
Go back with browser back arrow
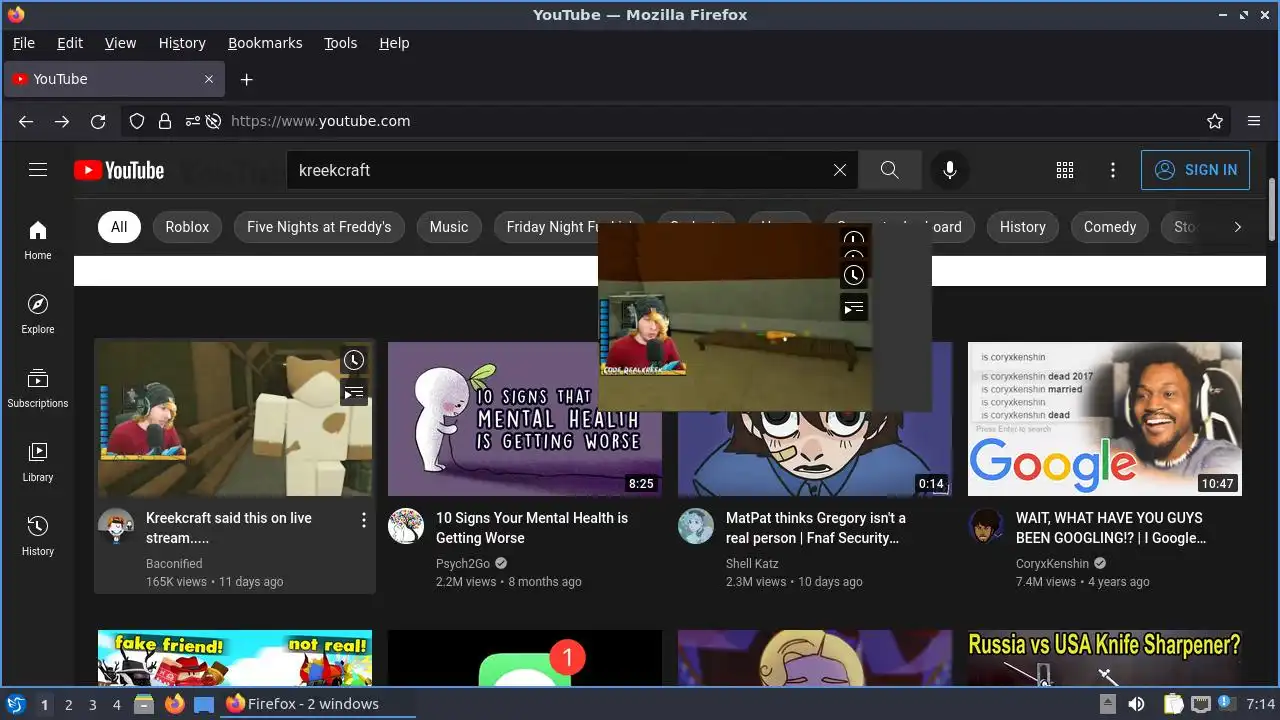26,121
